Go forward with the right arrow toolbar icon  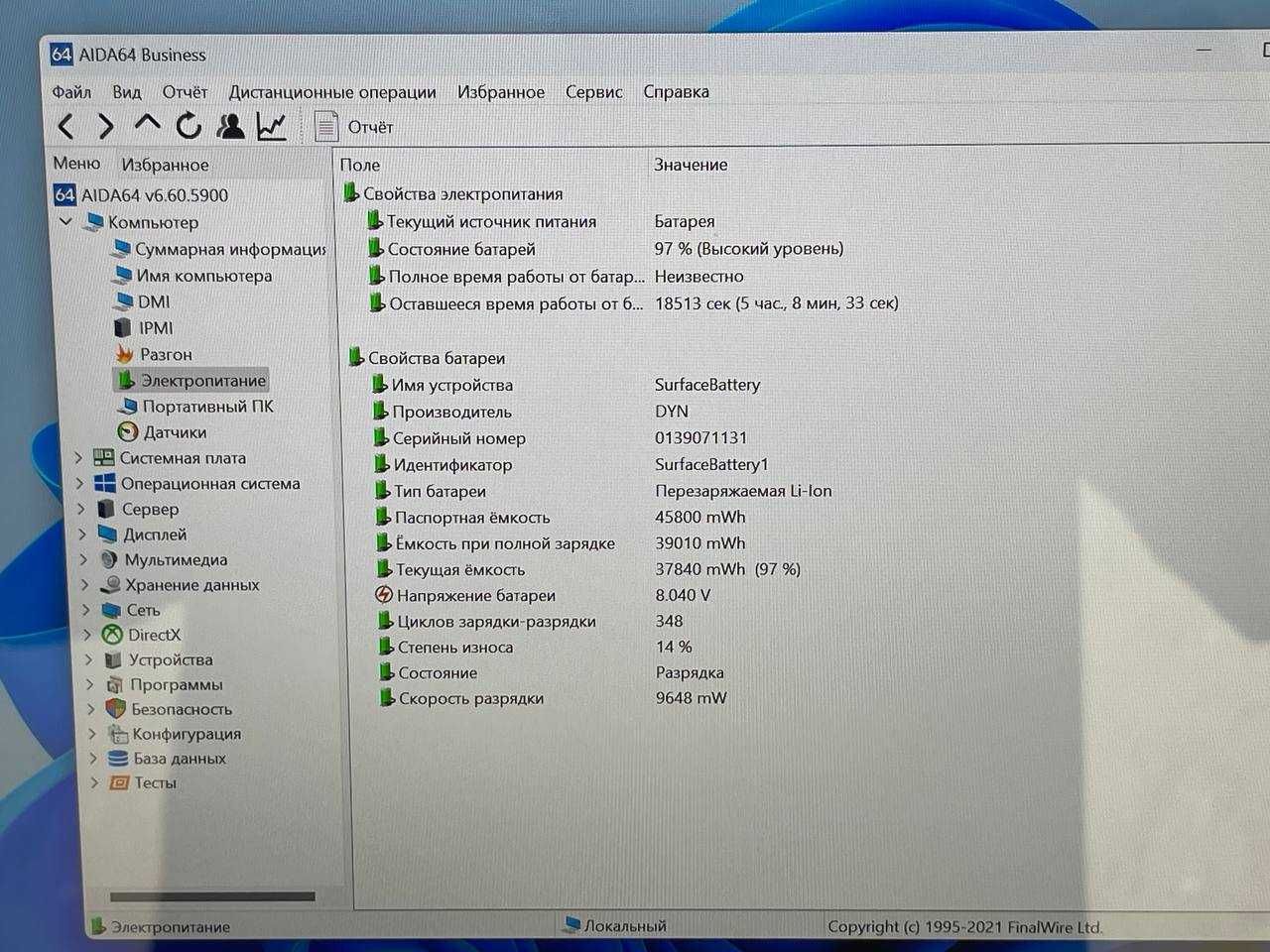(105, 126)
